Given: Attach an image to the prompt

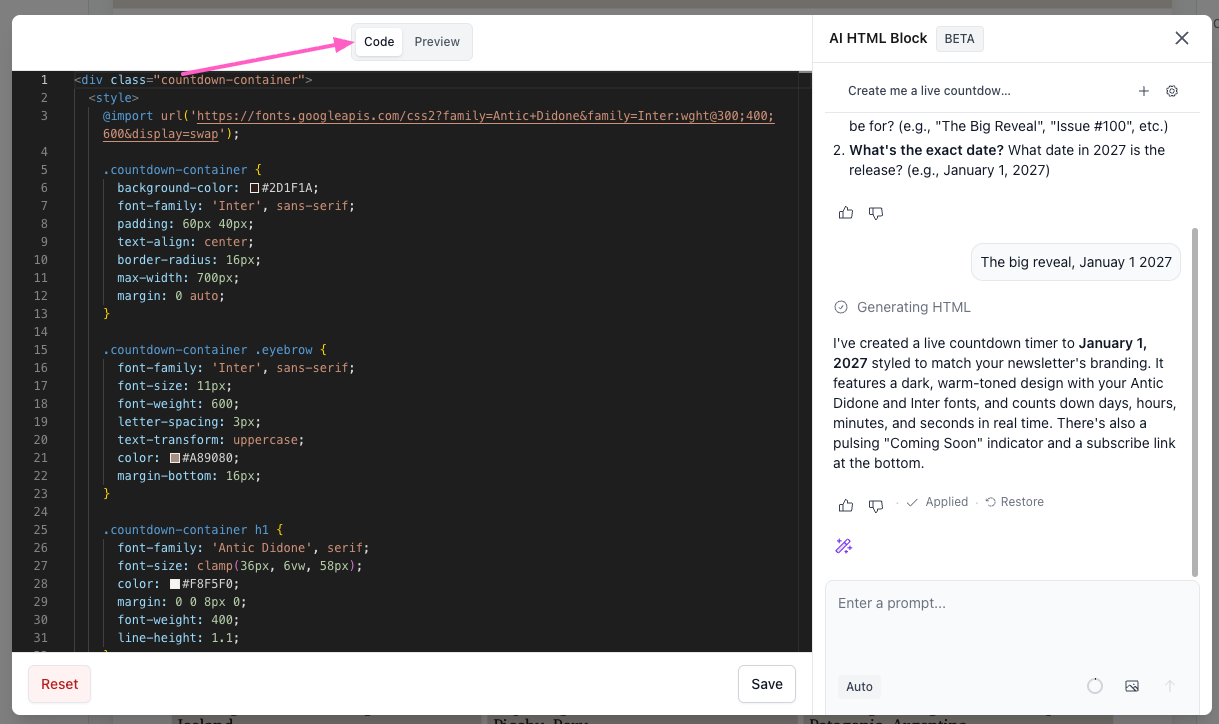Looking at the screenshot, I should coord(1132,686).
